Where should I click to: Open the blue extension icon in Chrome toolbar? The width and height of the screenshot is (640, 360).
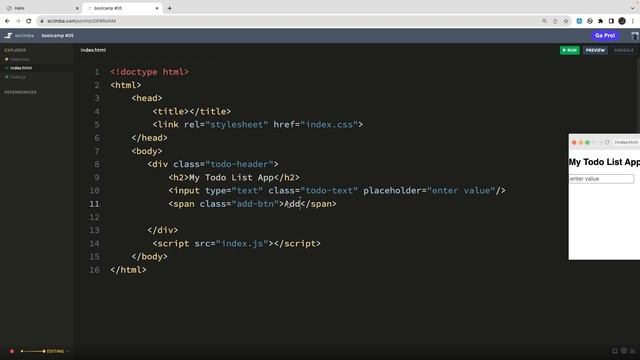[579, 21]
